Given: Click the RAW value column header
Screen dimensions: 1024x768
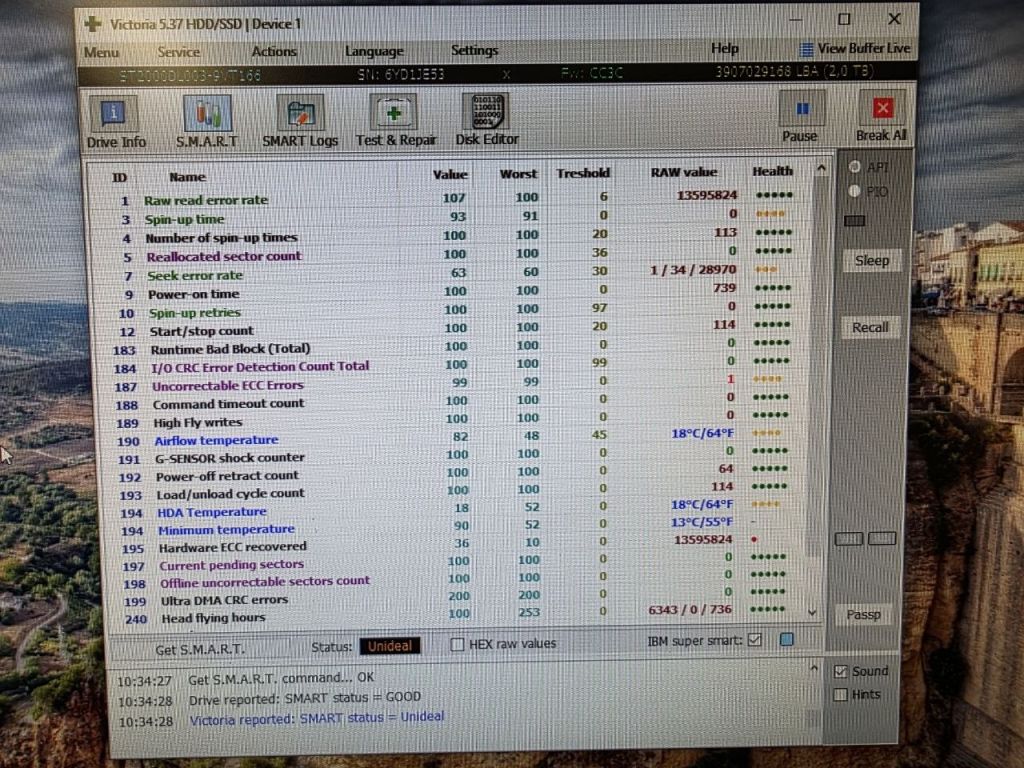Looking at the screenshot, I should [684, 172].
